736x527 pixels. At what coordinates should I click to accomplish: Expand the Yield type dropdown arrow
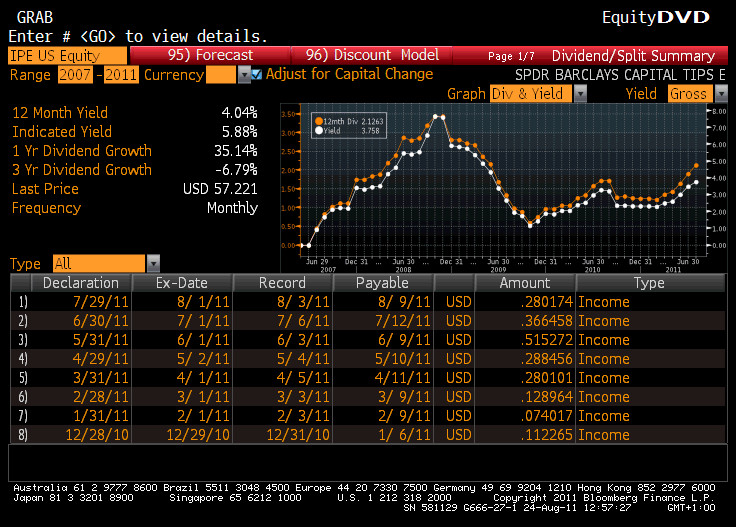tap(721, 94)
